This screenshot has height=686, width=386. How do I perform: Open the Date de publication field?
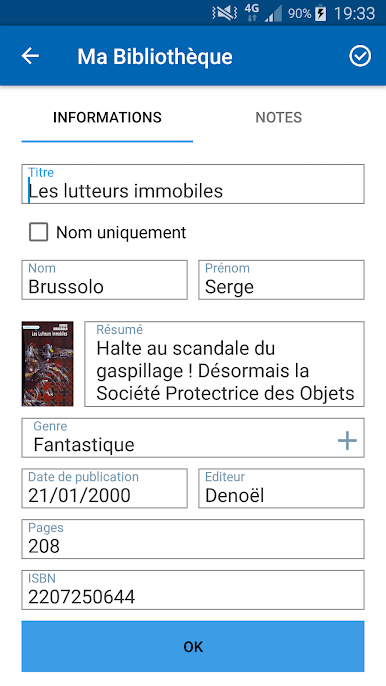click(105, 488)
